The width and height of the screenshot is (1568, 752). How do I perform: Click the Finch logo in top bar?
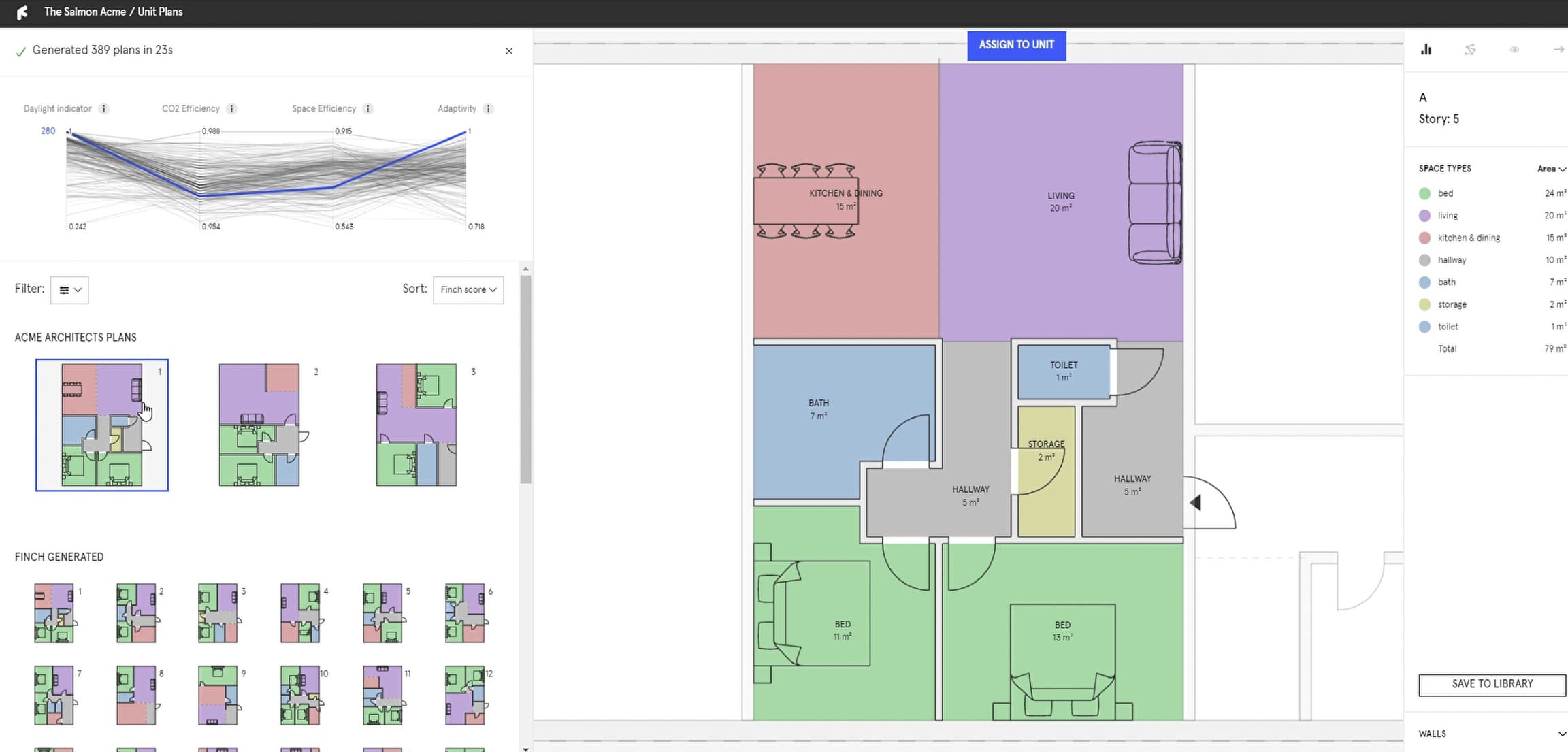[22, 12]
